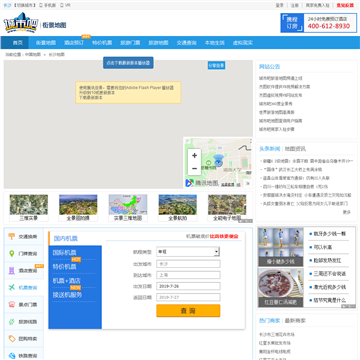Click the VR icon in the top bar
The image size is (360, 360).
(62, 5)
